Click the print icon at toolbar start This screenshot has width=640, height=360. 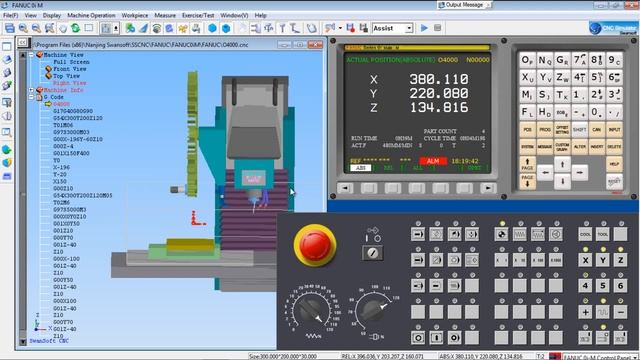10,28
